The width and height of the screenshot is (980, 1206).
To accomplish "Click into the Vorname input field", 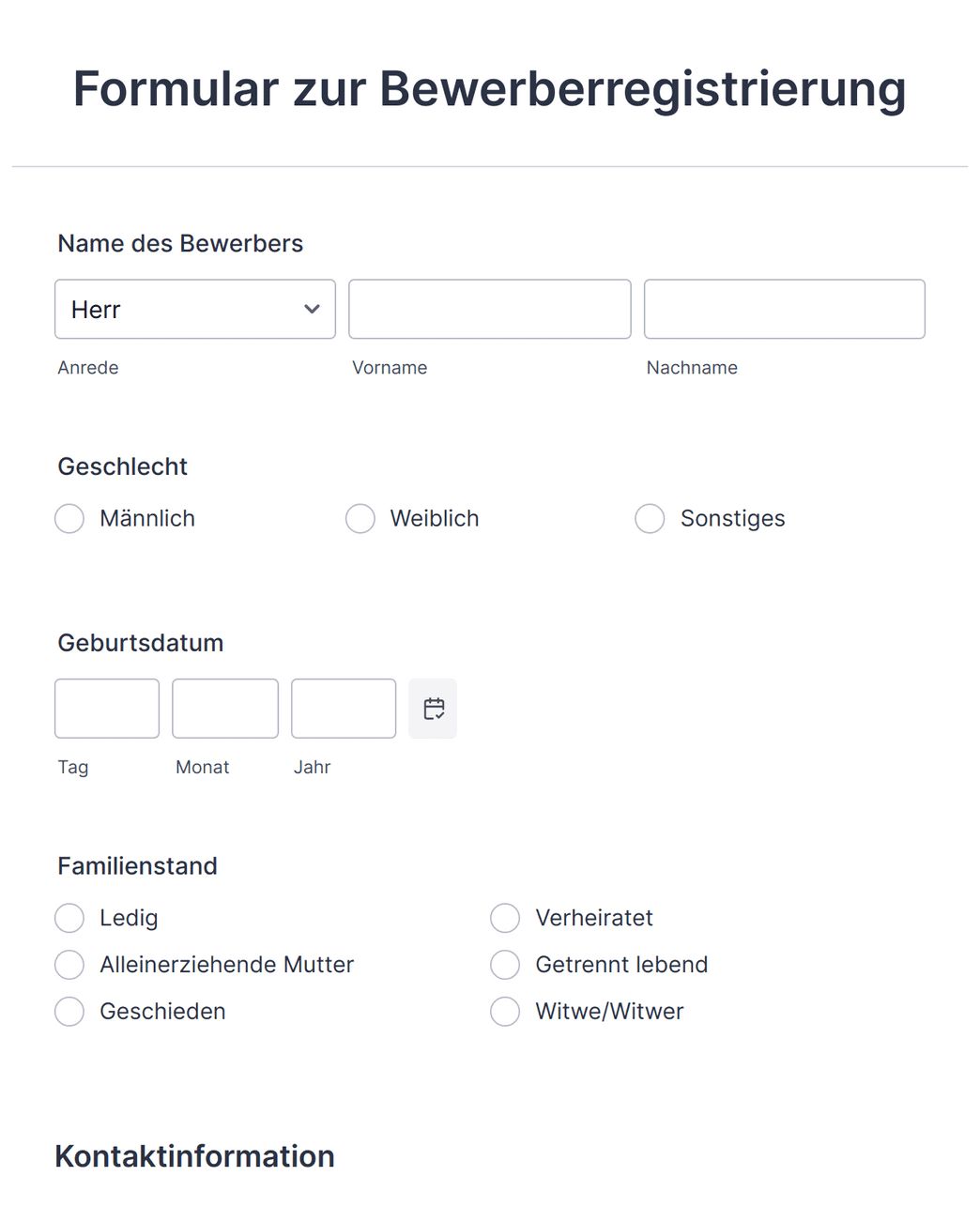I will click(x=489, y=309).
